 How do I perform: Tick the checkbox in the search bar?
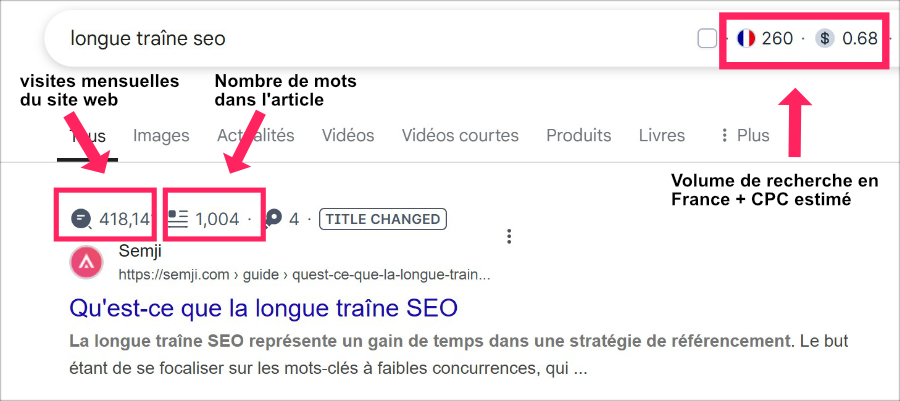tap(707, 39)
